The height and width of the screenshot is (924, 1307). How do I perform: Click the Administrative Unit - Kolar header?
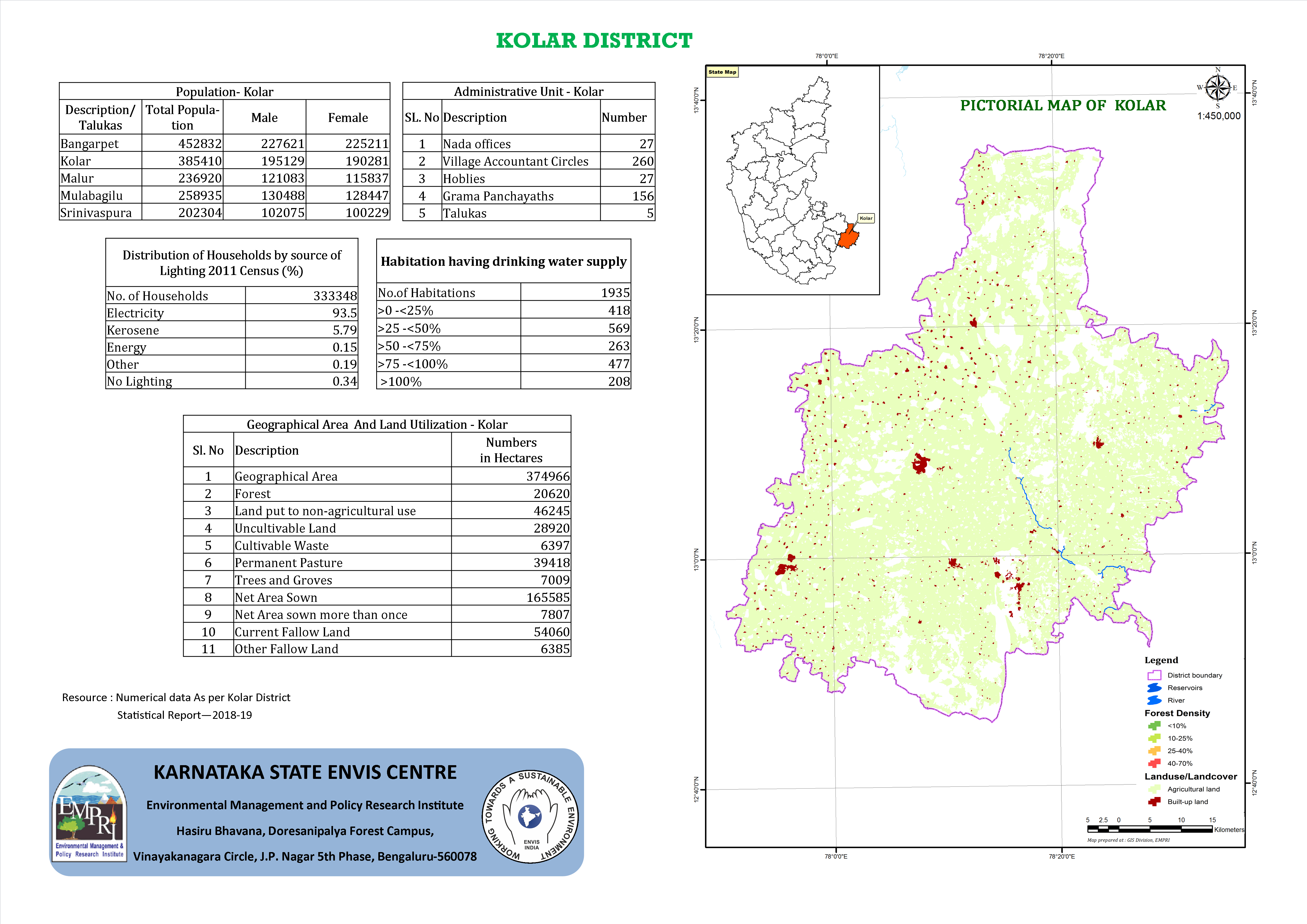click(x=528, y=92)
